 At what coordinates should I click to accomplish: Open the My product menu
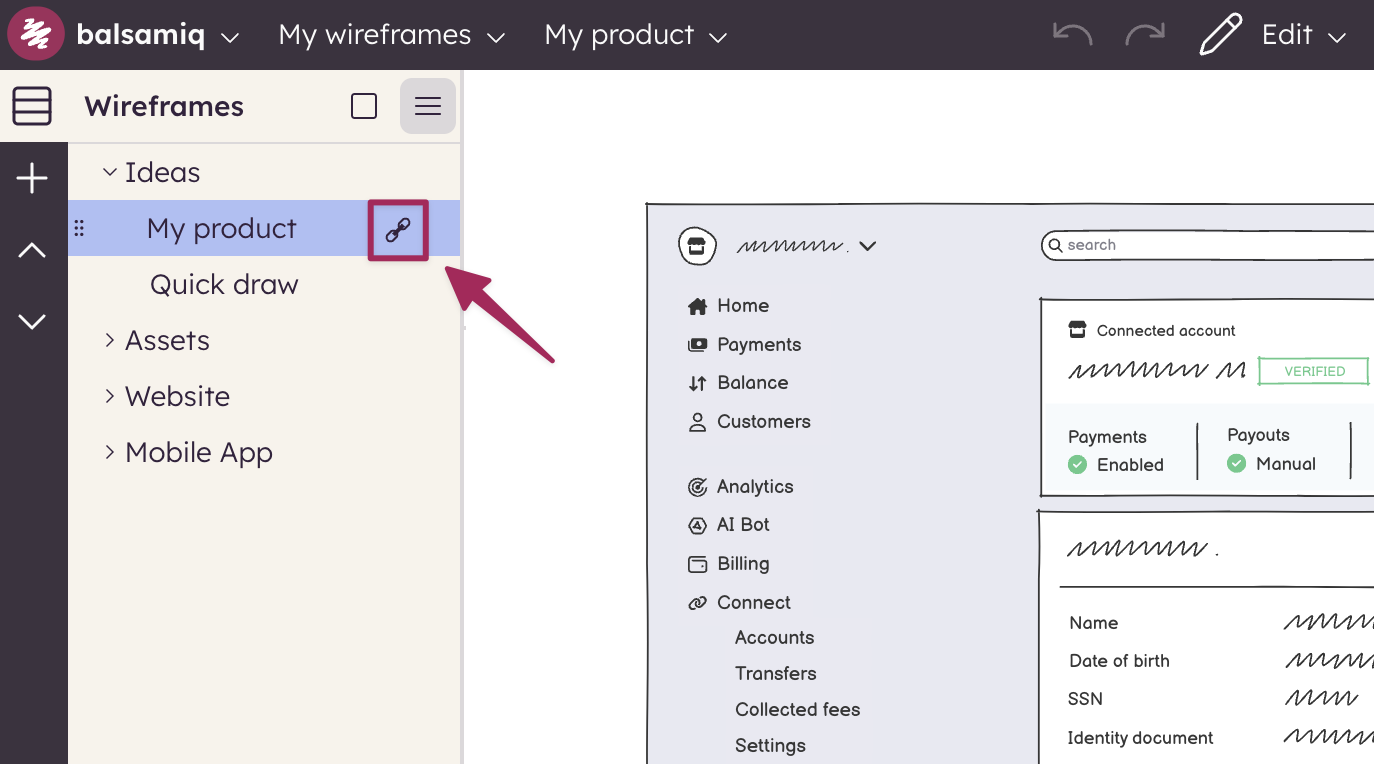[634, 35]
